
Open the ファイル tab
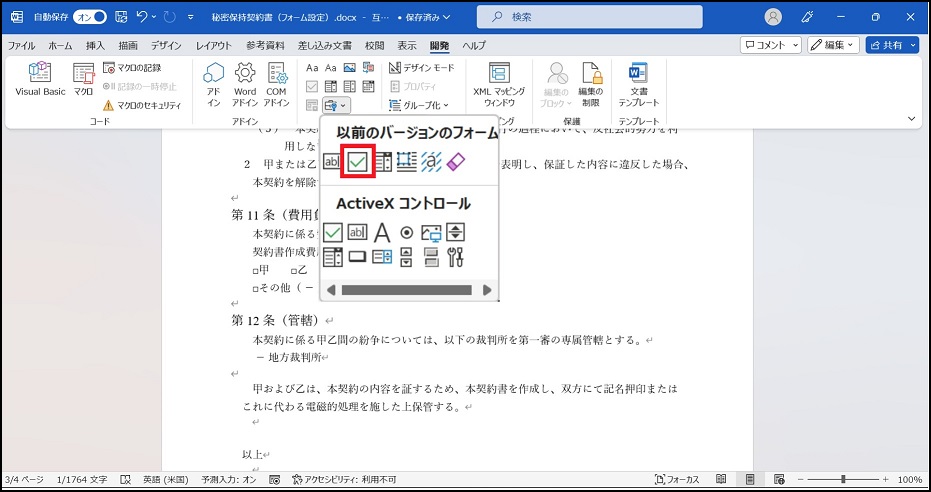21,45
